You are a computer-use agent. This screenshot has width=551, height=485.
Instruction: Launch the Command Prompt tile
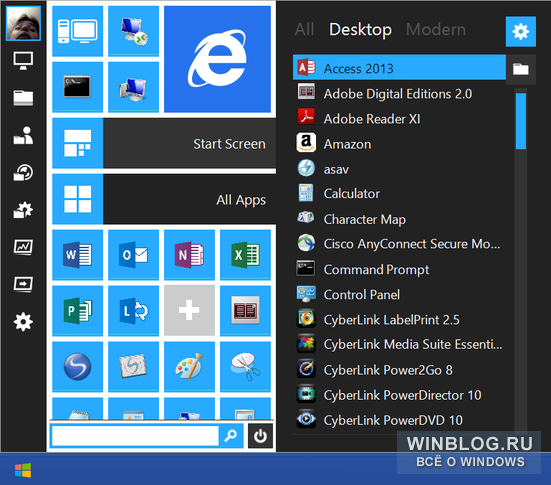point(78,87)
